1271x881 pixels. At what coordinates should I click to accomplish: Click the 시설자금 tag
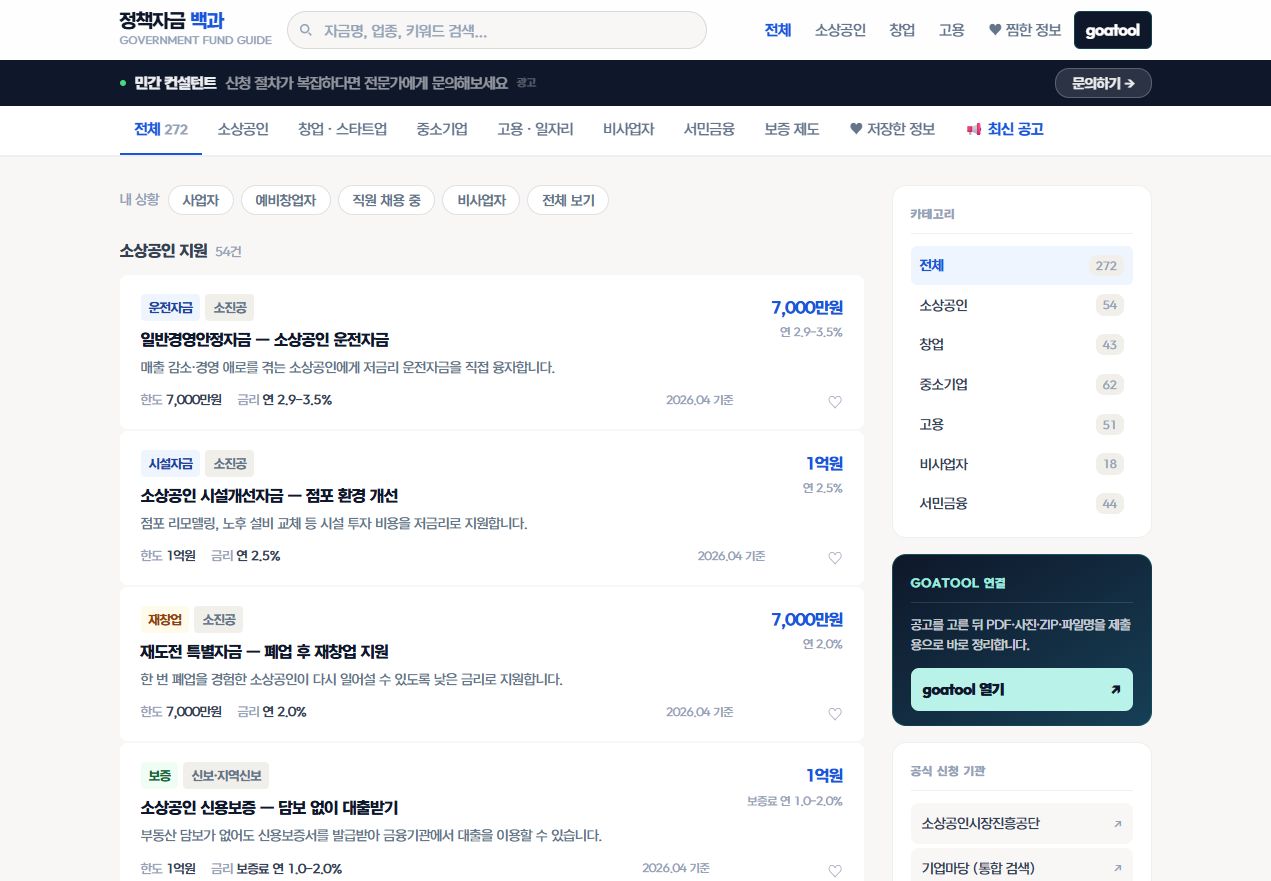171,463
